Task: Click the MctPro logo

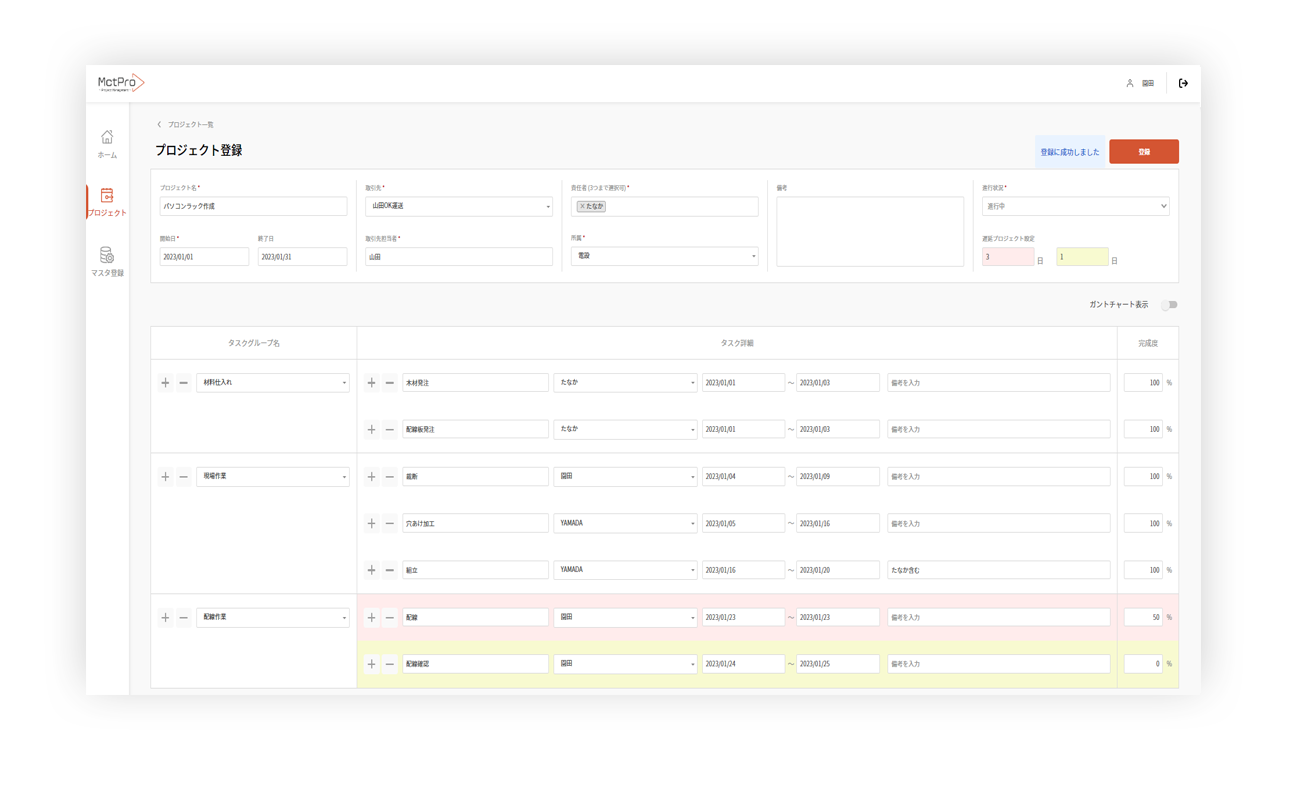Action: (121, 83)
